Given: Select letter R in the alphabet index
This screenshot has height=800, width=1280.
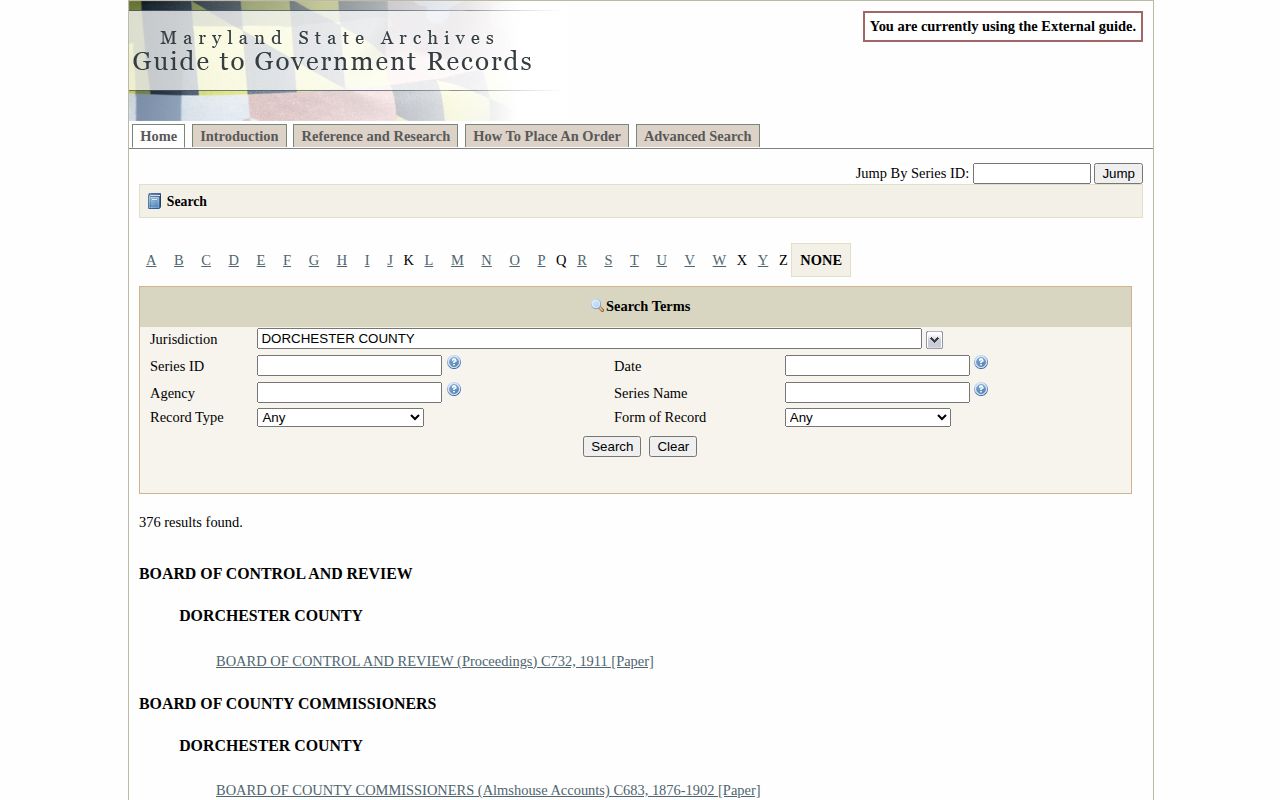Looking at the screenshot, I should [582, 260].
